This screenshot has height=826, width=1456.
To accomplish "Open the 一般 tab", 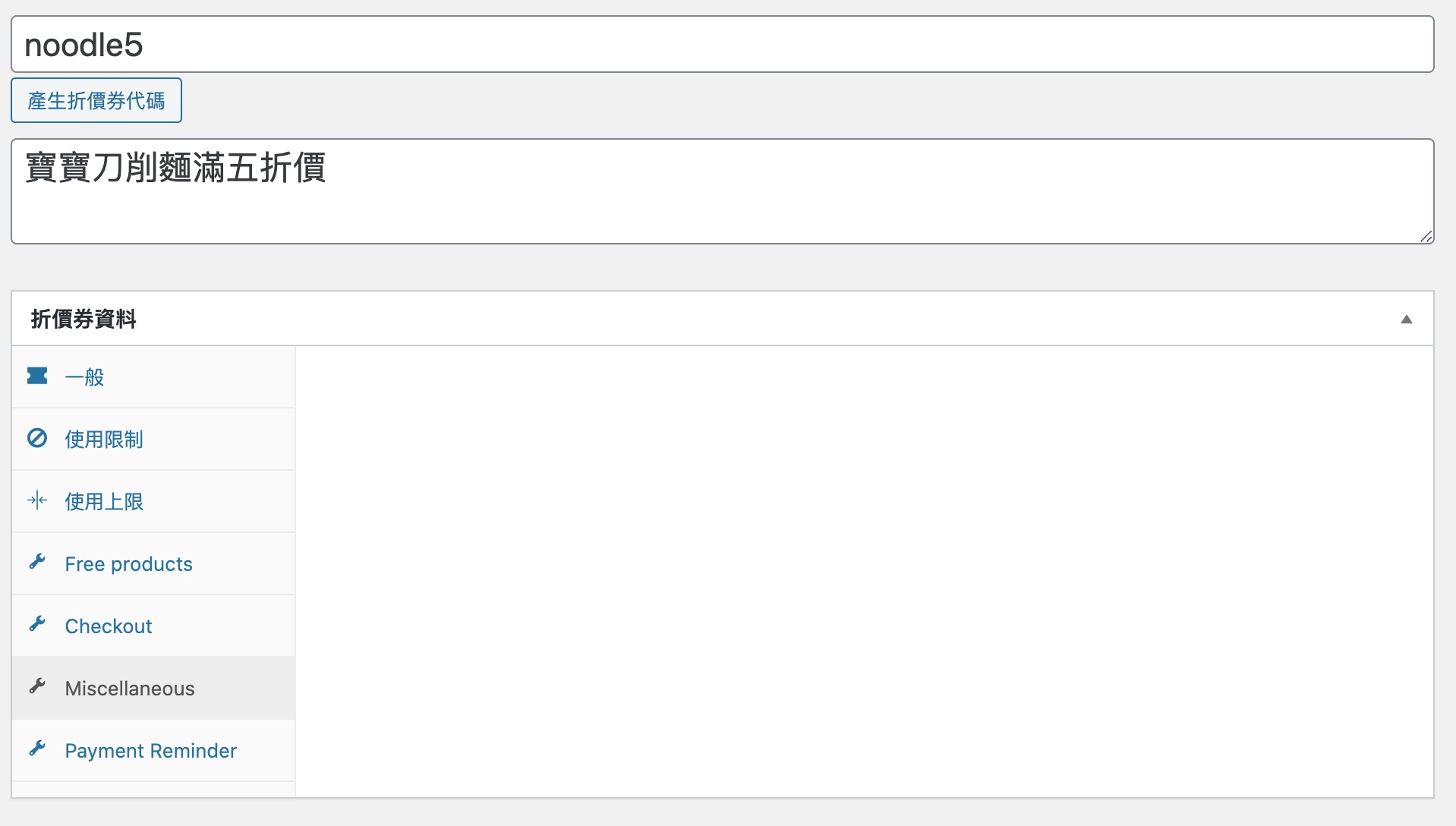I will click(153, 377).
